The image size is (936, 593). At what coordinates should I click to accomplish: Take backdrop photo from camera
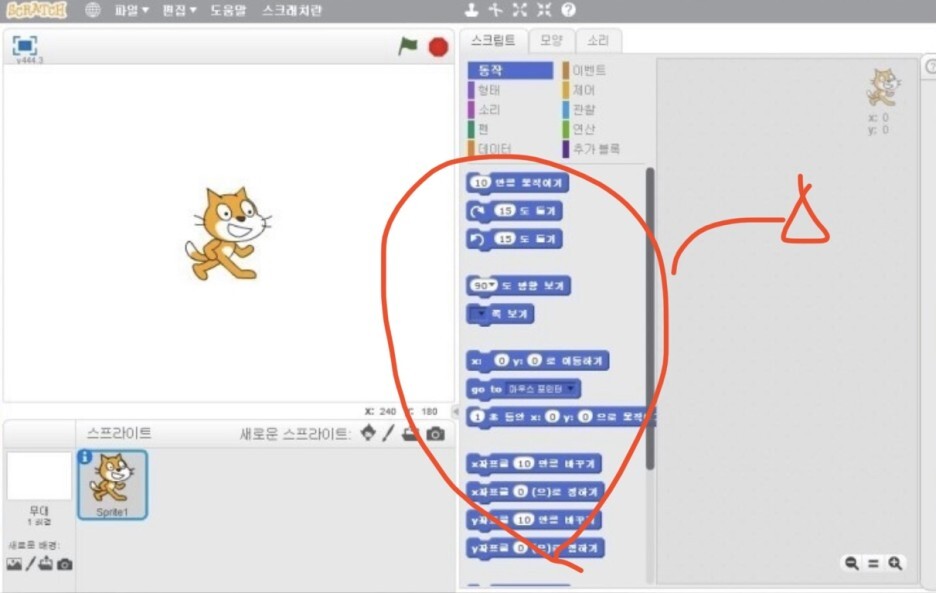click(64, 564)
